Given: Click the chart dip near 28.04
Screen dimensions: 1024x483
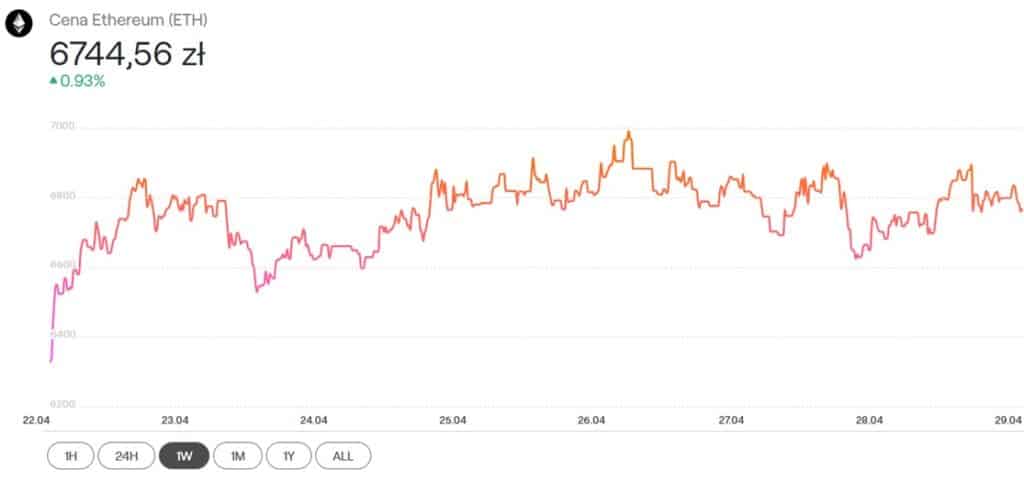Looking at the screenshot, I should [857, 257].
